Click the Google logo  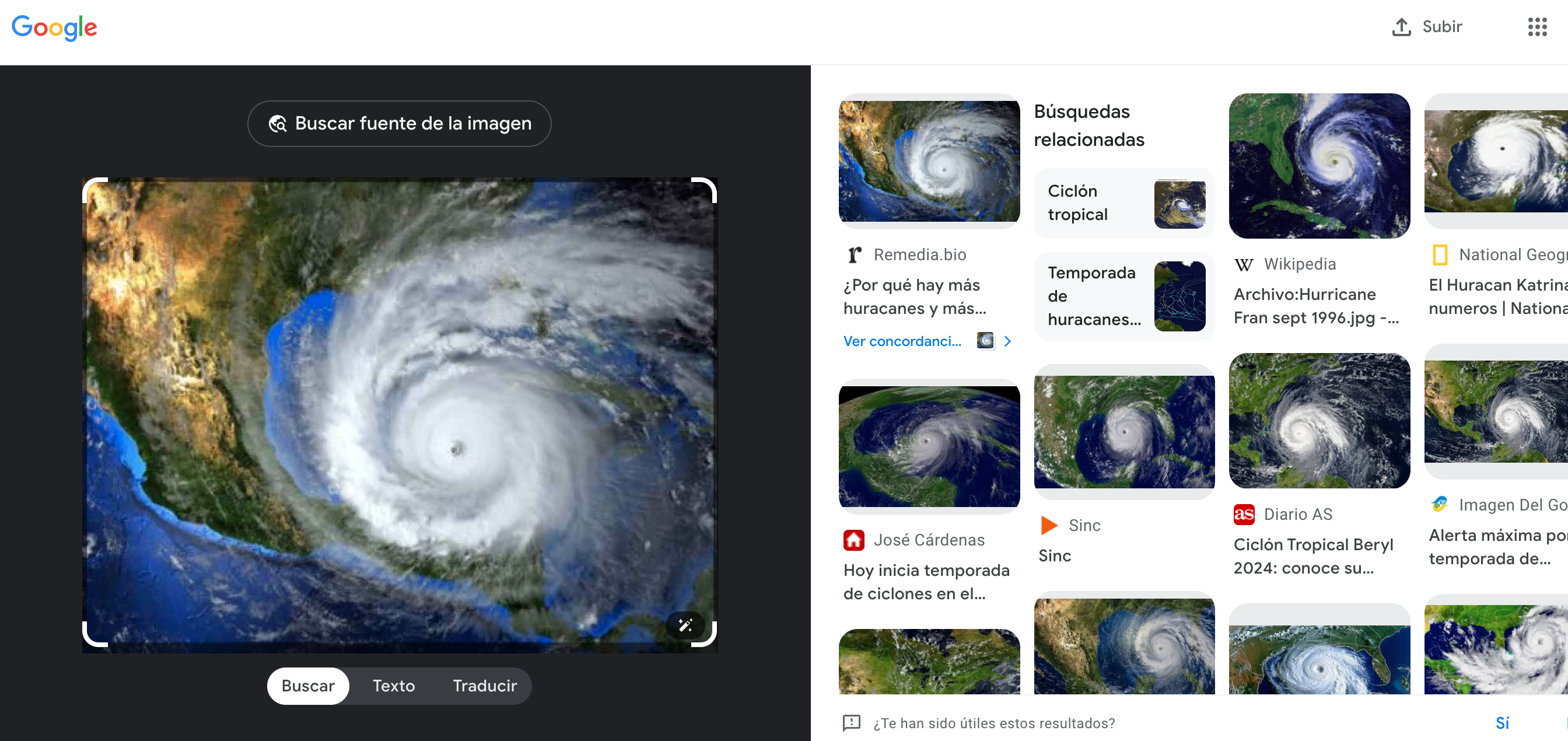pyautogui.click(x=54, y=27)
